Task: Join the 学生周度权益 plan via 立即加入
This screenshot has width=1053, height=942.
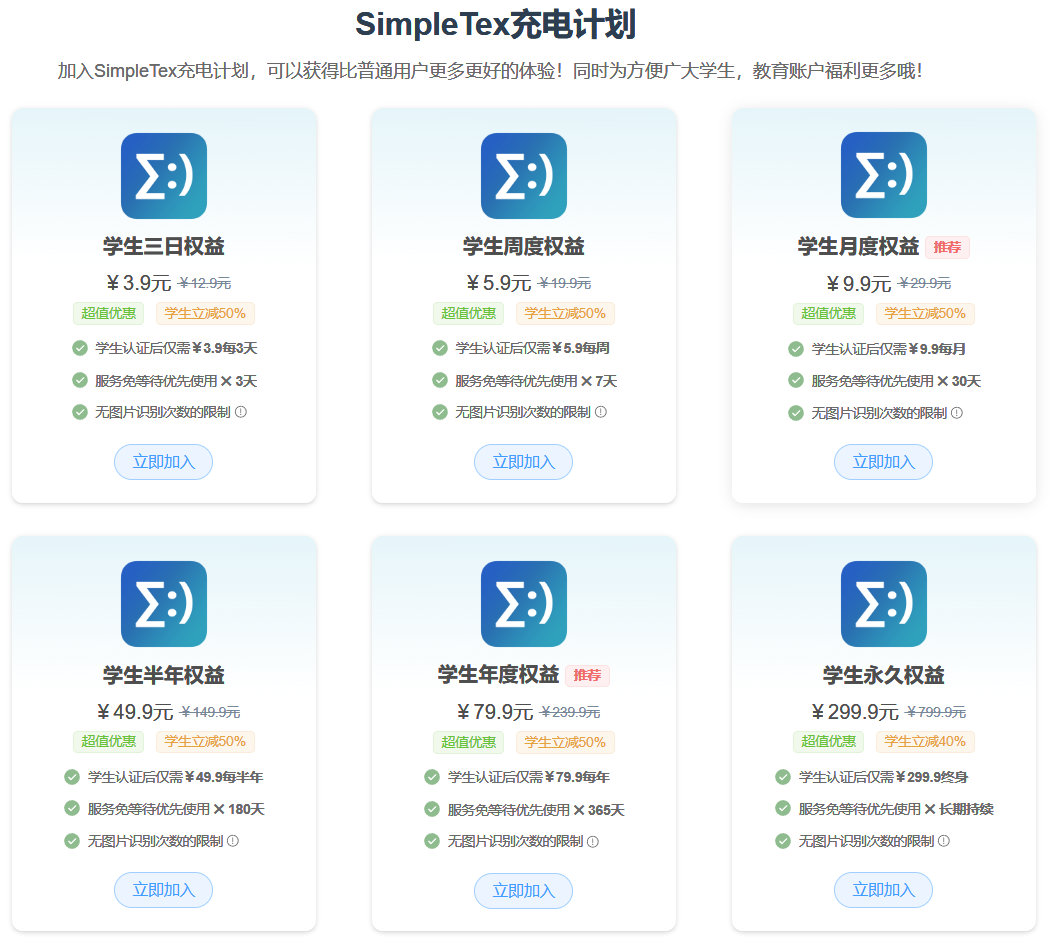Action: (523, 462)
